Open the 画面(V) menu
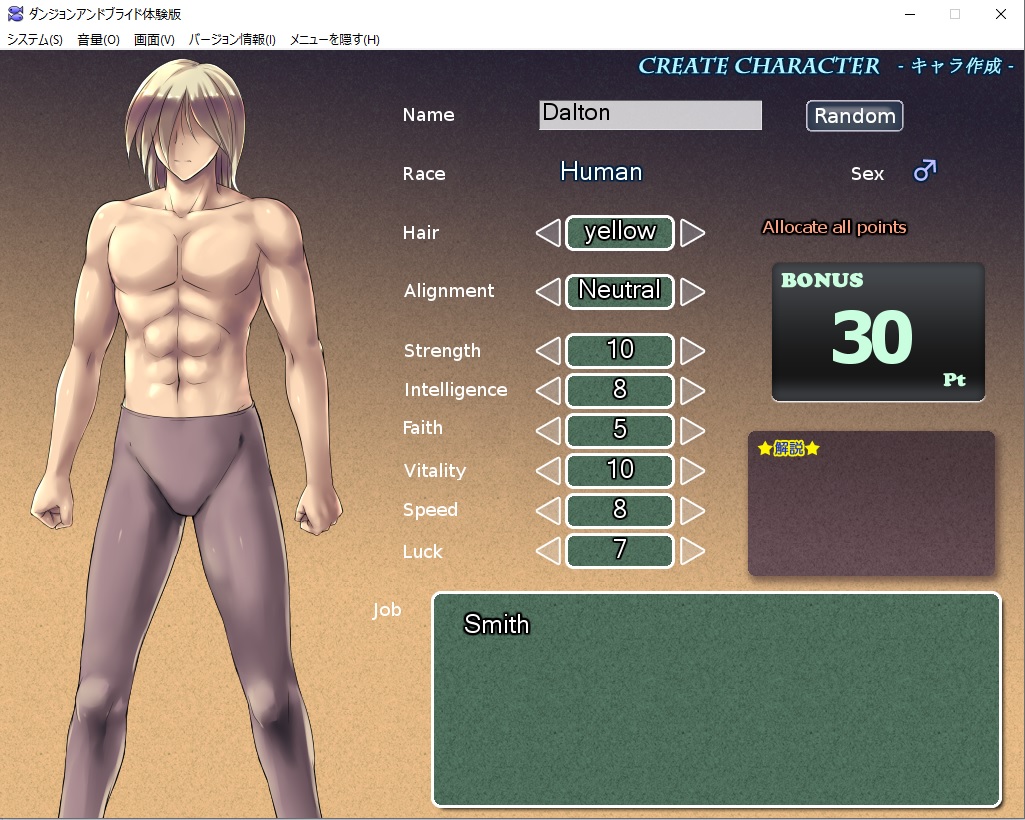This screenshot has width=1025, height=820. coord(154,39)
